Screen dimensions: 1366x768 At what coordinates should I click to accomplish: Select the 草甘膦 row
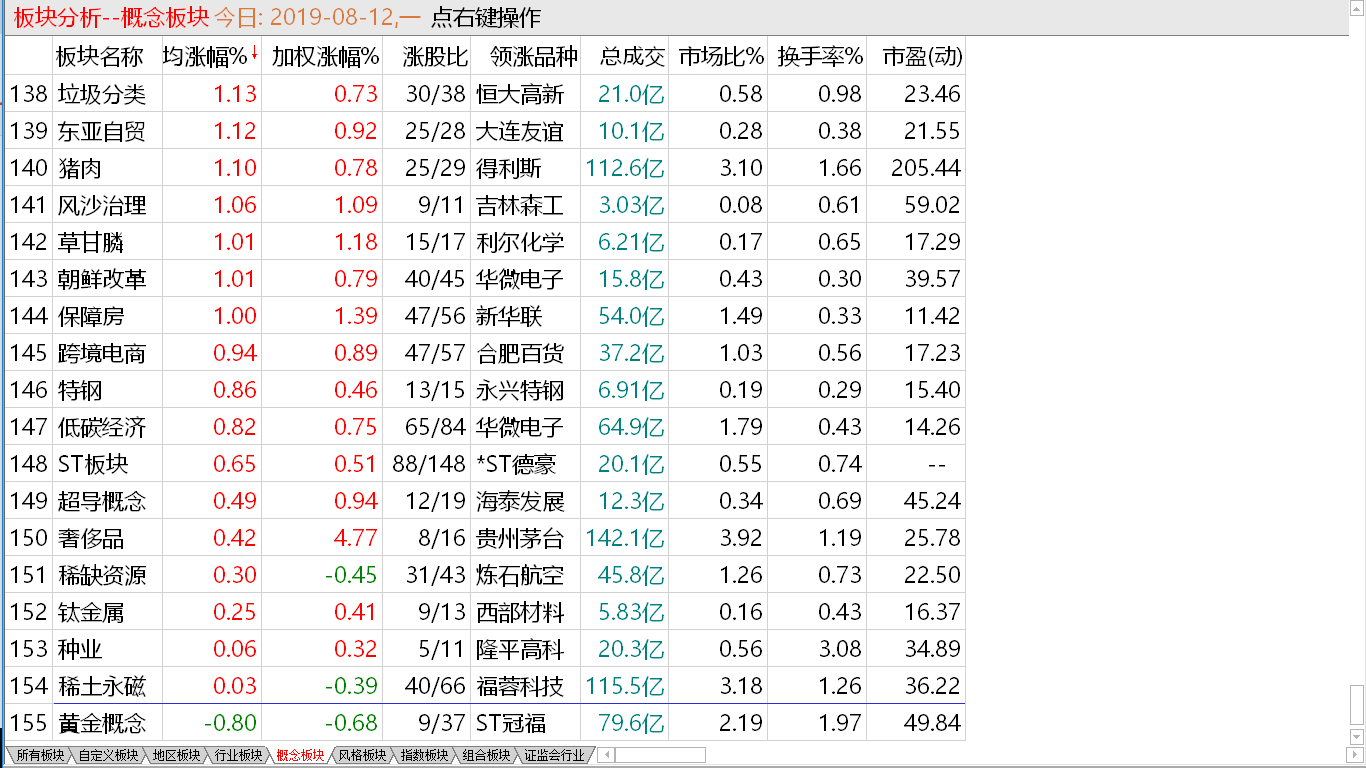tap(485, 242)
